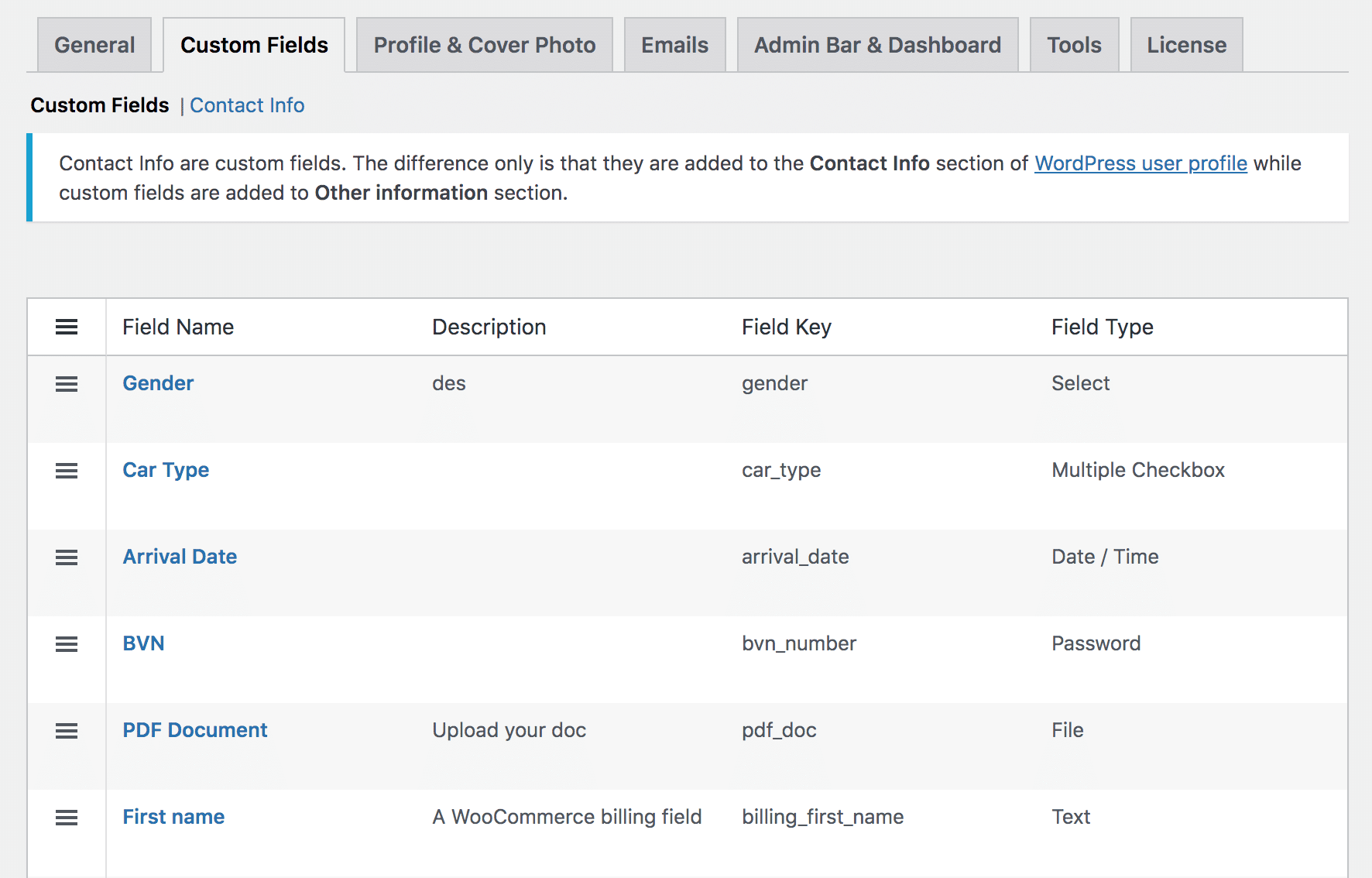Screen dimensions: 1372x878
Task: Edit the PDF Document field
Action: point(195,730)
